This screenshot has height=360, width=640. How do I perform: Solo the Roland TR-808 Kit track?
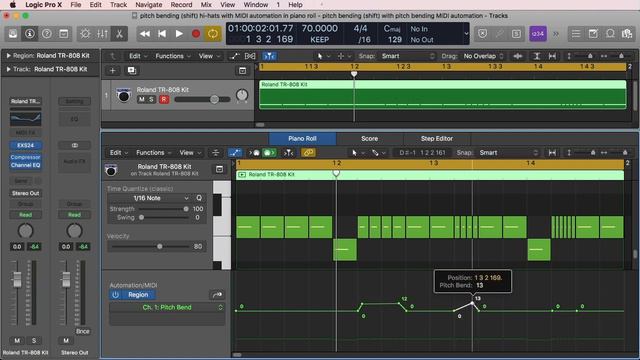[151, 99]
